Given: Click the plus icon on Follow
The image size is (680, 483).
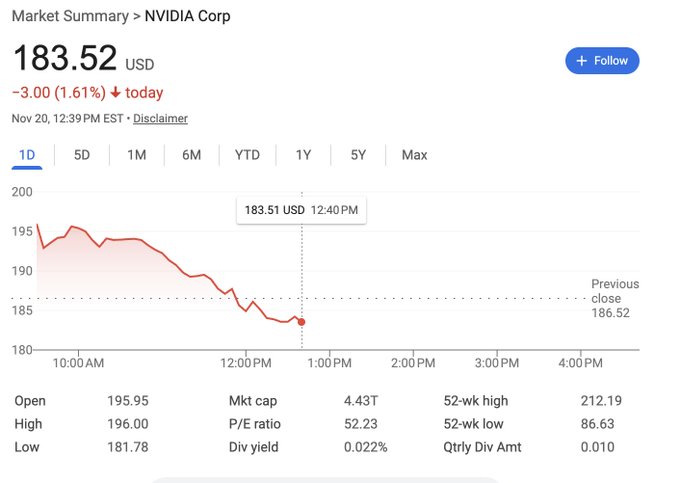Looking at the screenshot, I should point(582,61).
